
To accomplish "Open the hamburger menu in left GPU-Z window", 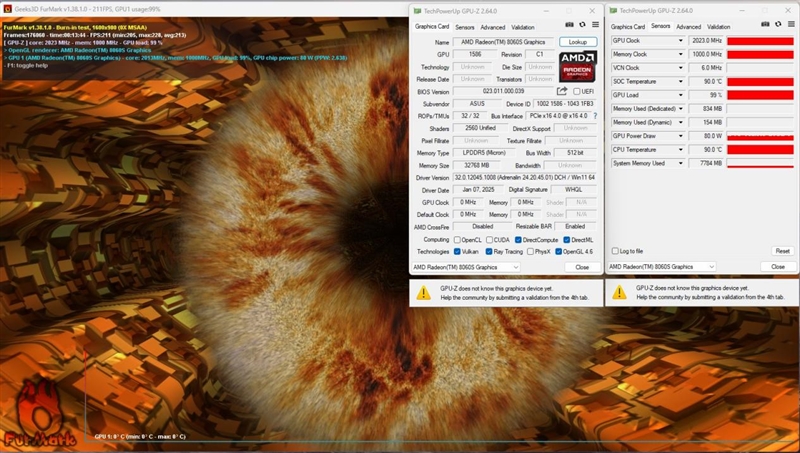I will [596, 24].
